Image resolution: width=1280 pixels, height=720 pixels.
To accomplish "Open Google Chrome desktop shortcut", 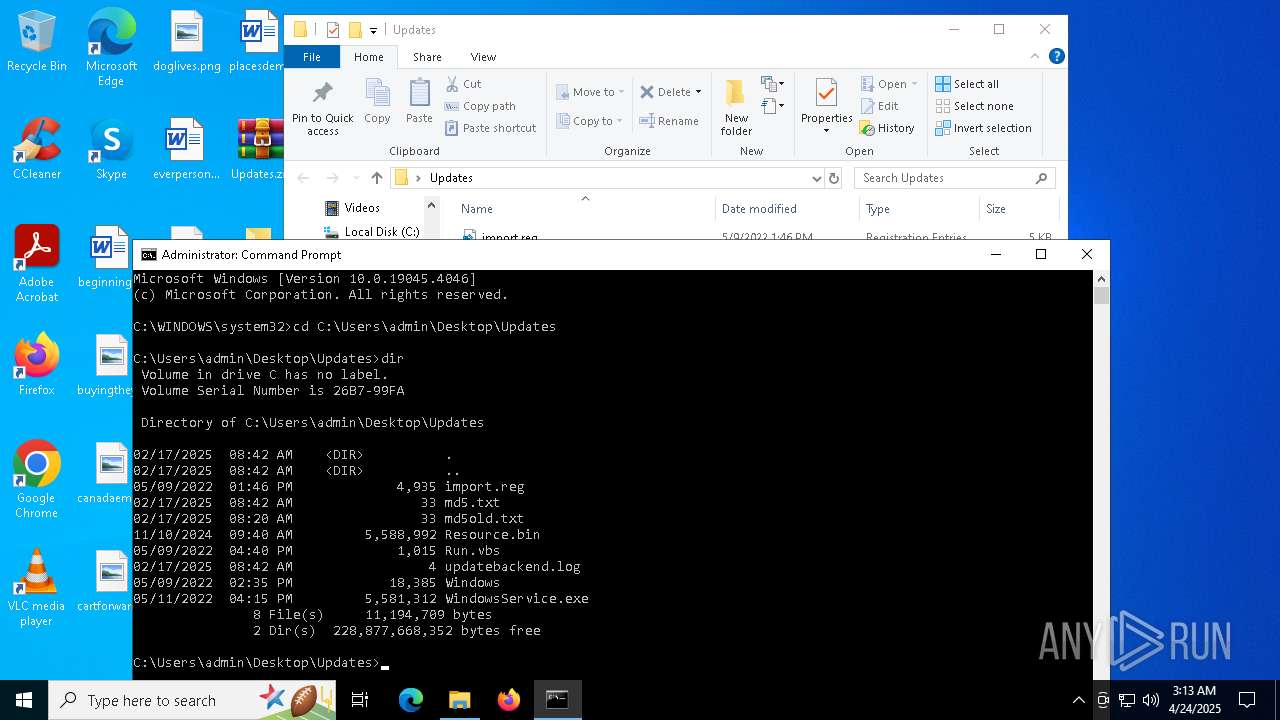I will click(37, 480).
